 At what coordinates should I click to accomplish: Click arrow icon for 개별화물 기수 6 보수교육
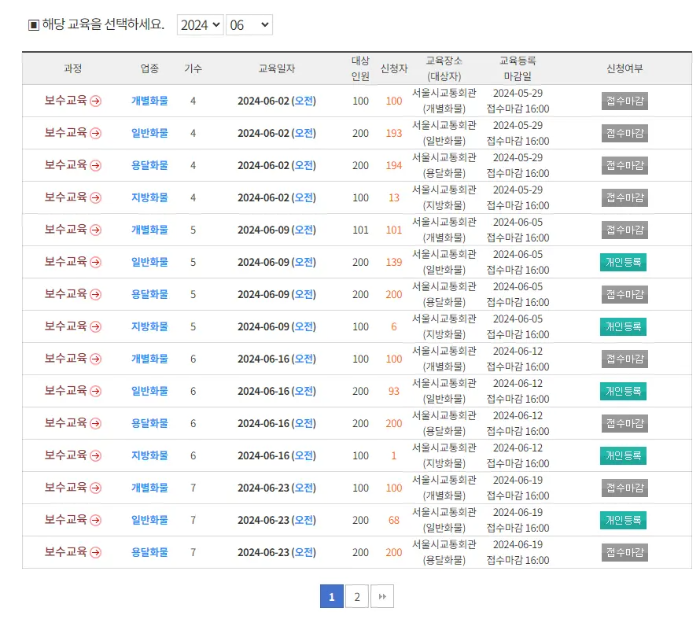point(96,359)
